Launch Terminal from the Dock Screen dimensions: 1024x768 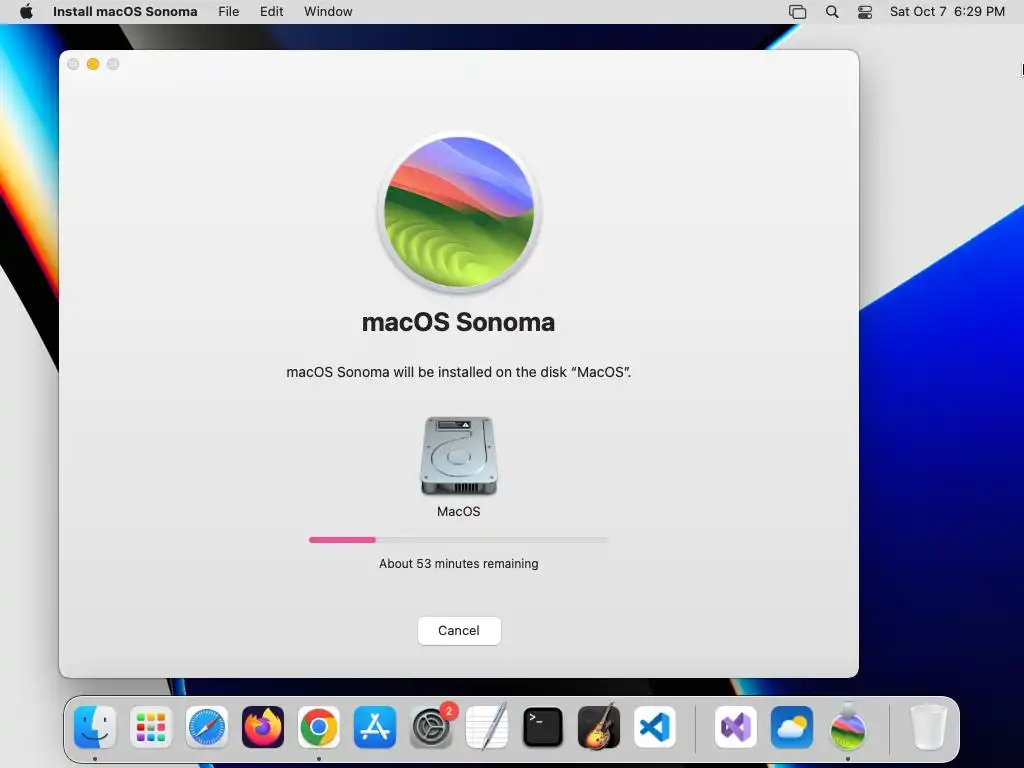click(x=543, y=727)
